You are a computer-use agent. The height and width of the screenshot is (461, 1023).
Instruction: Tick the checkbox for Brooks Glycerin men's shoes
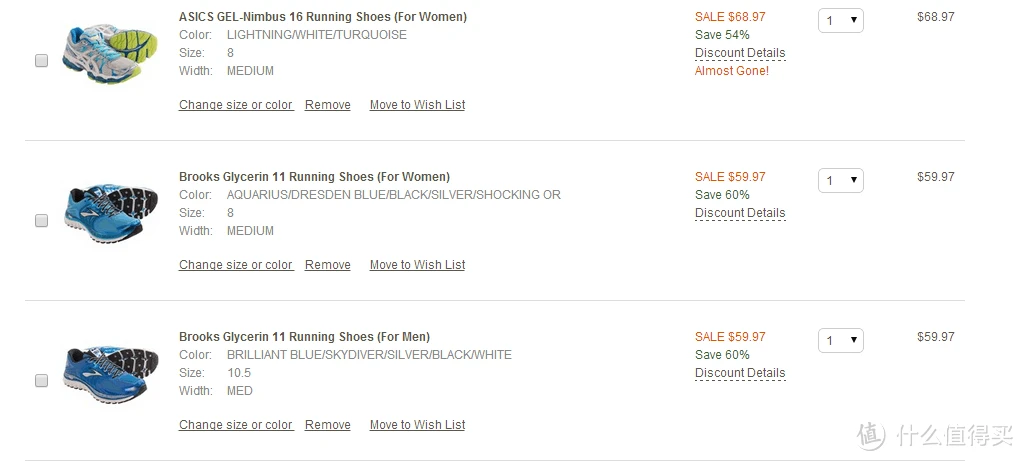[41, 380]
